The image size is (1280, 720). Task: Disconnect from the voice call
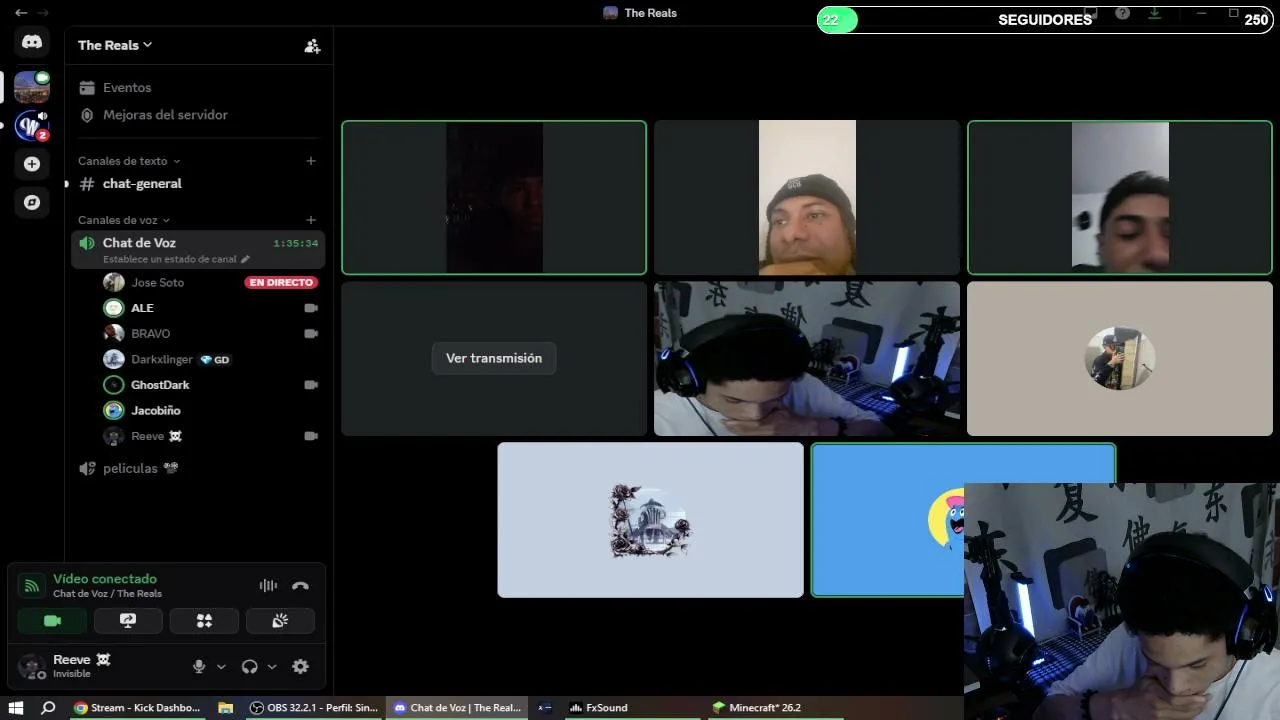pos(300,586)
